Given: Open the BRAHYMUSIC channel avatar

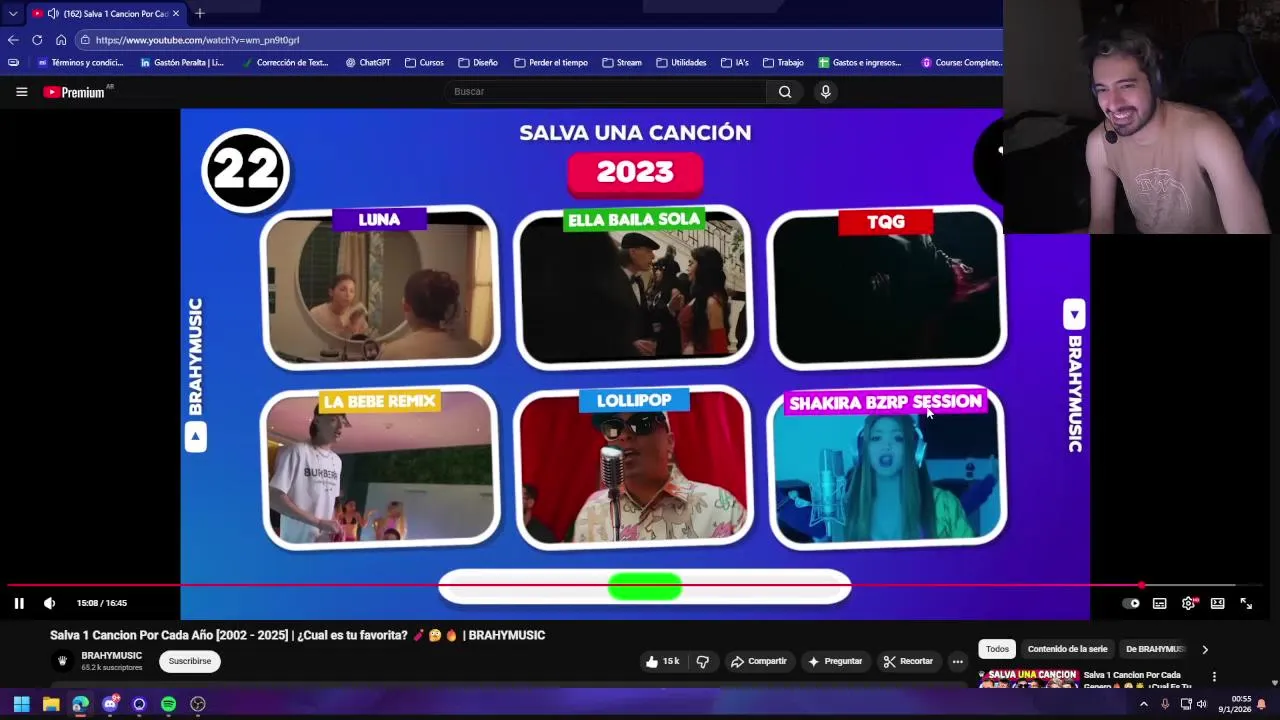Looking at the screenshot, I should [62, 661].
